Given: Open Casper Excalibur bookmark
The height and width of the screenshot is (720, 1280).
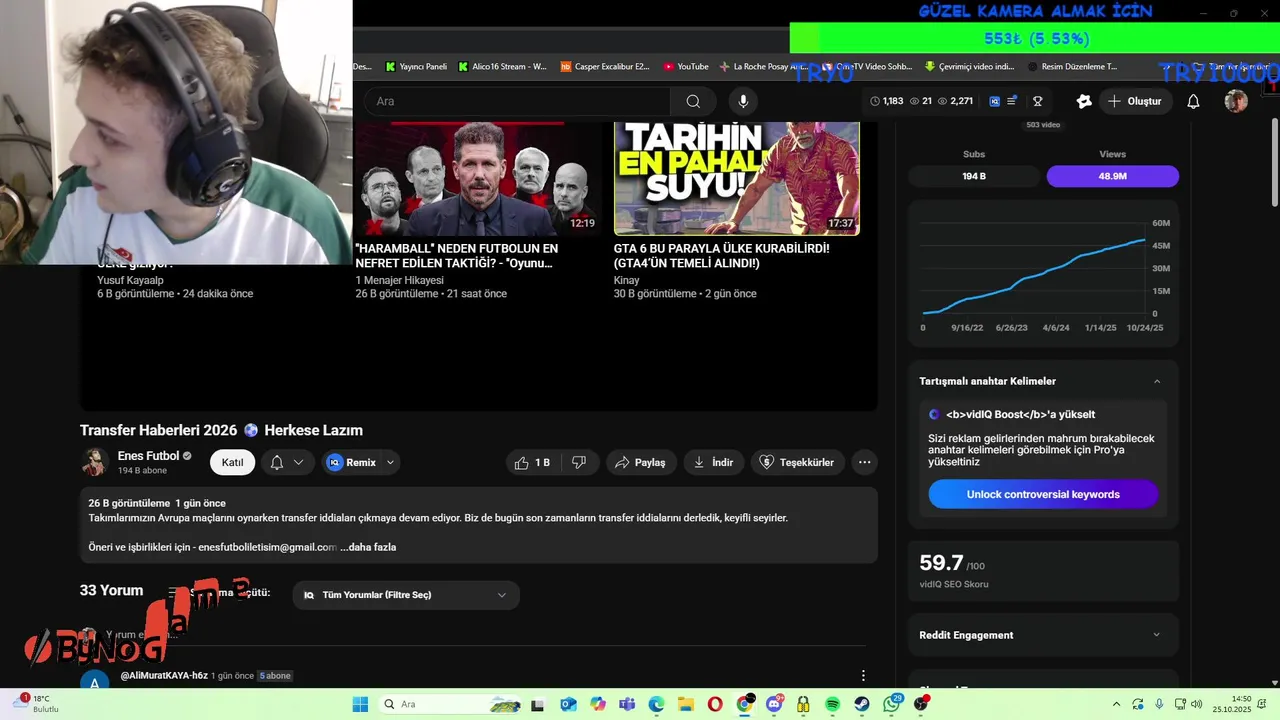Looking at the screenshot, I should tap(605, 67).
